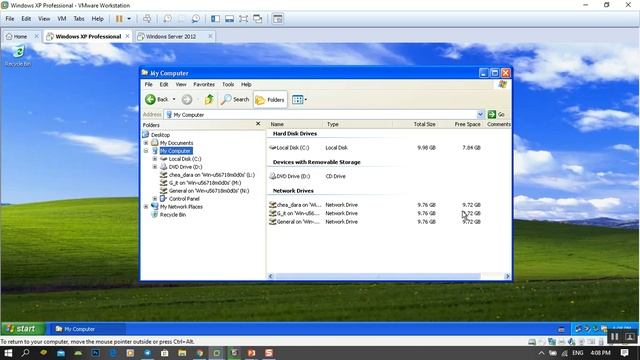The image size is (640, 360).
Task: Click the Go button beside address bar
Action: pos(496,115)
